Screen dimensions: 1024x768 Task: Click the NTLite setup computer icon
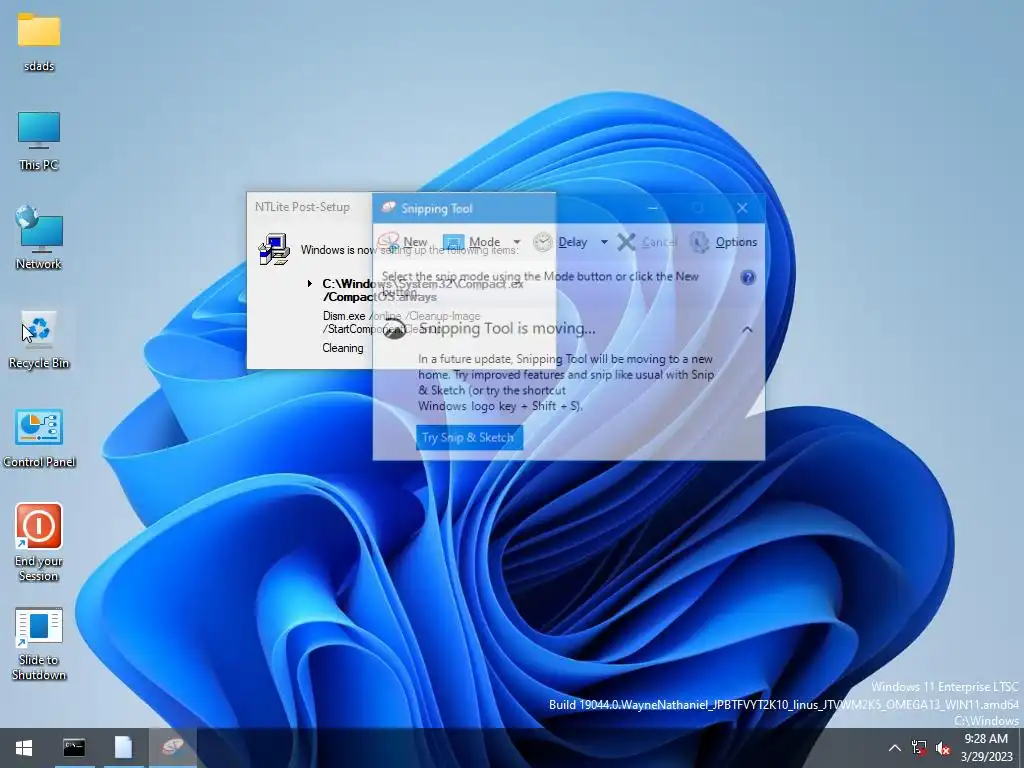coord(274,249)
